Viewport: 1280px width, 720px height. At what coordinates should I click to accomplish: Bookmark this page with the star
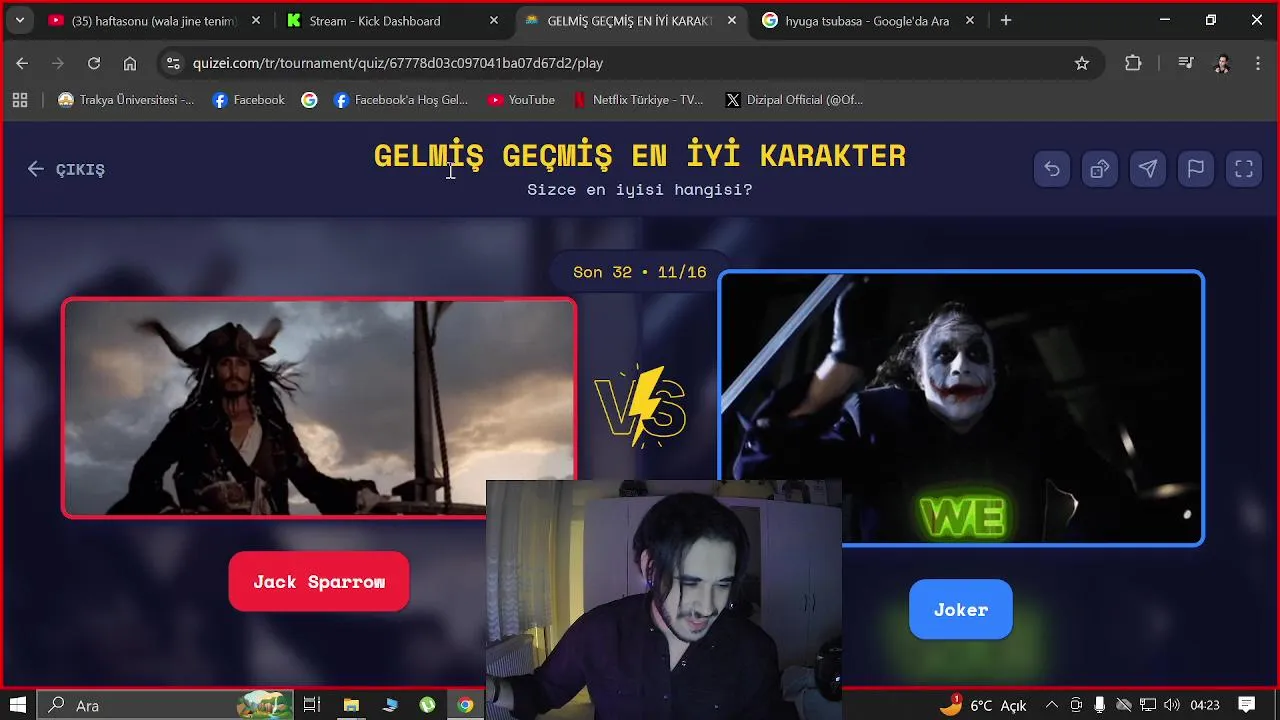tap(1082, 63)
